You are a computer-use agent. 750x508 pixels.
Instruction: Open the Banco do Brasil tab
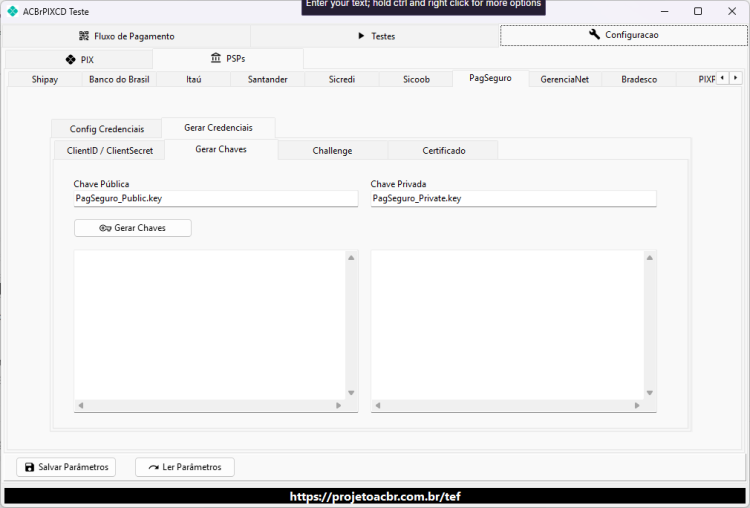[119, 79]
